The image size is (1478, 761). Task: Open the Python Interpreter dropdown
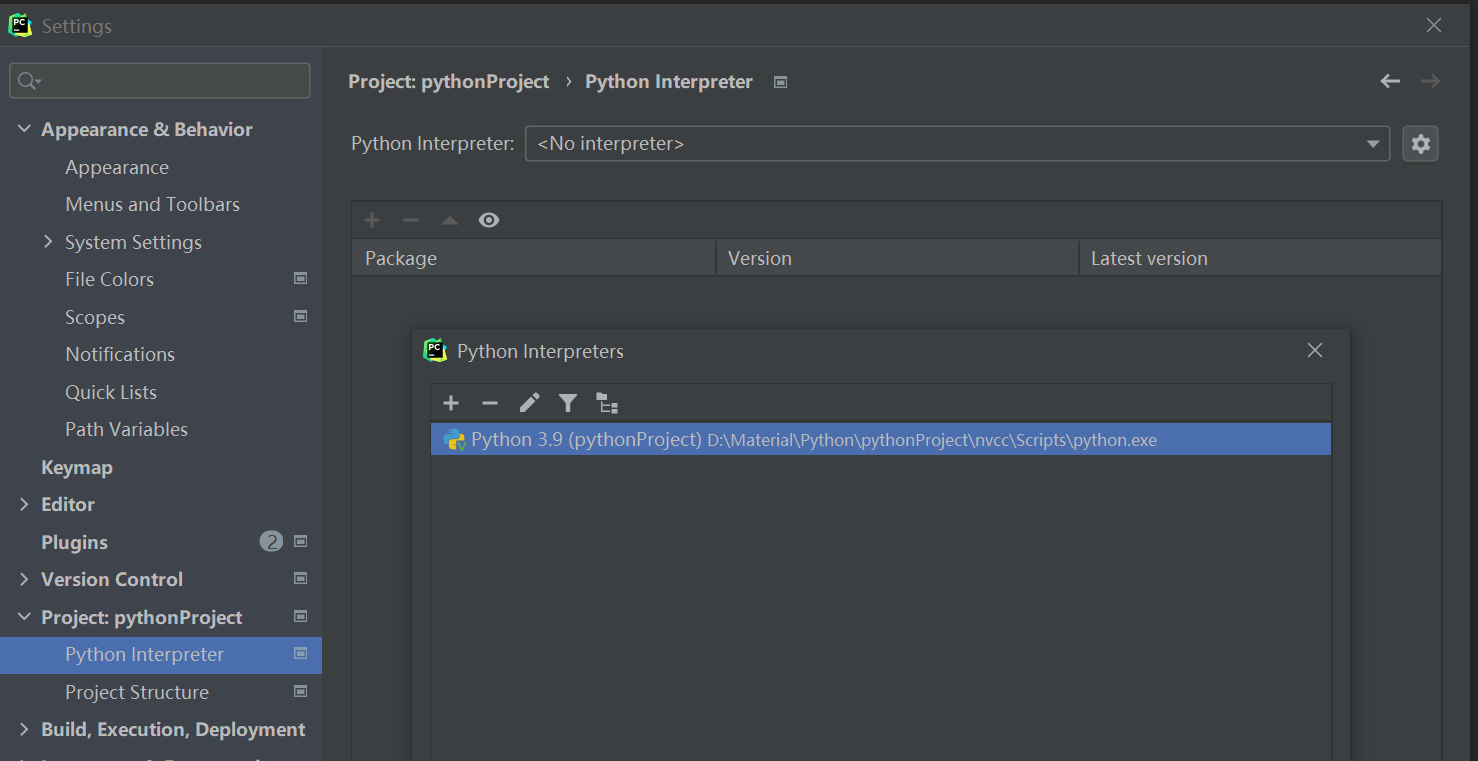[x=957, y=144]
